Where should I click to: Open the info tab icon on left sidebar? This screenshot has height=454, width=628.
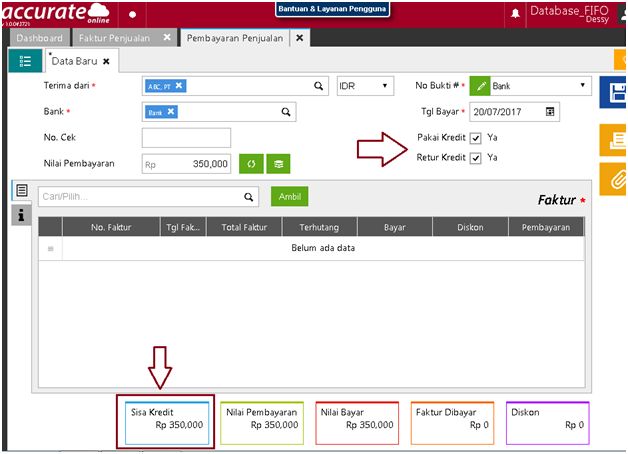(x=21, y=215)
